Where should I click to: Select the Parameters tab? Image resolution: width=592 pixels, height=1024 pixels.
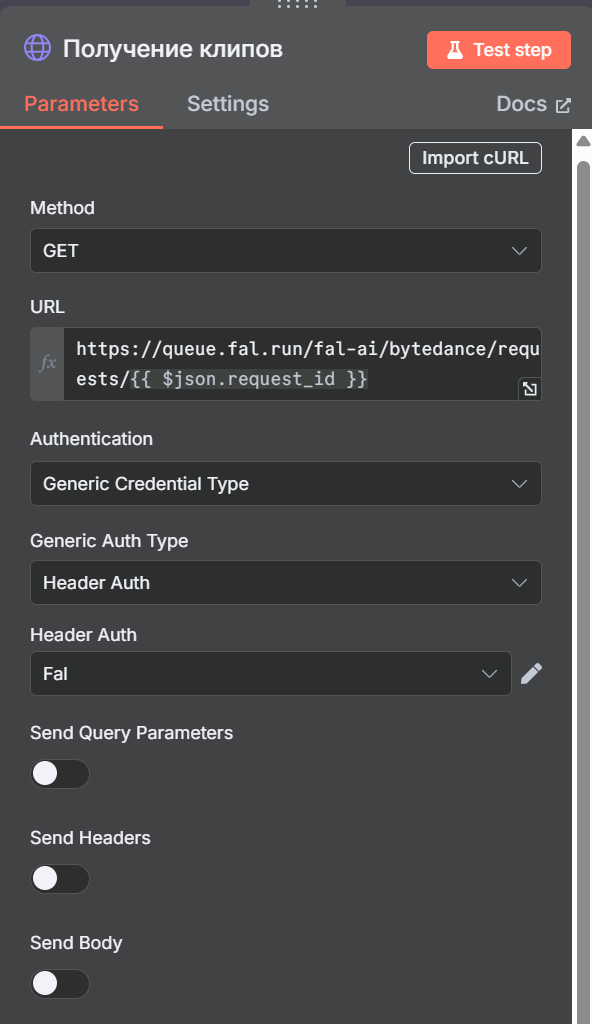82,104
